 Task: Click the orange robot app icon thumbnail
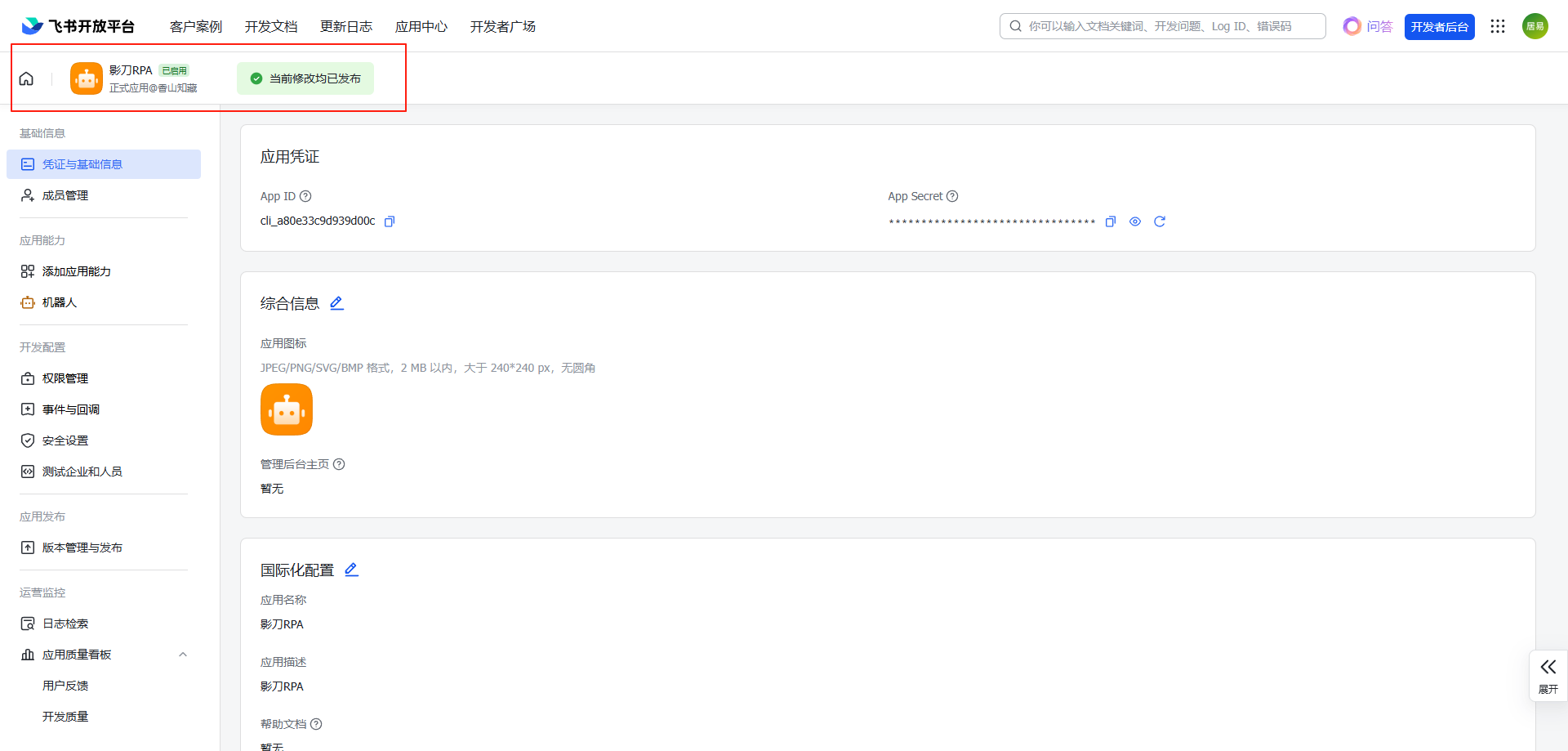287,409
